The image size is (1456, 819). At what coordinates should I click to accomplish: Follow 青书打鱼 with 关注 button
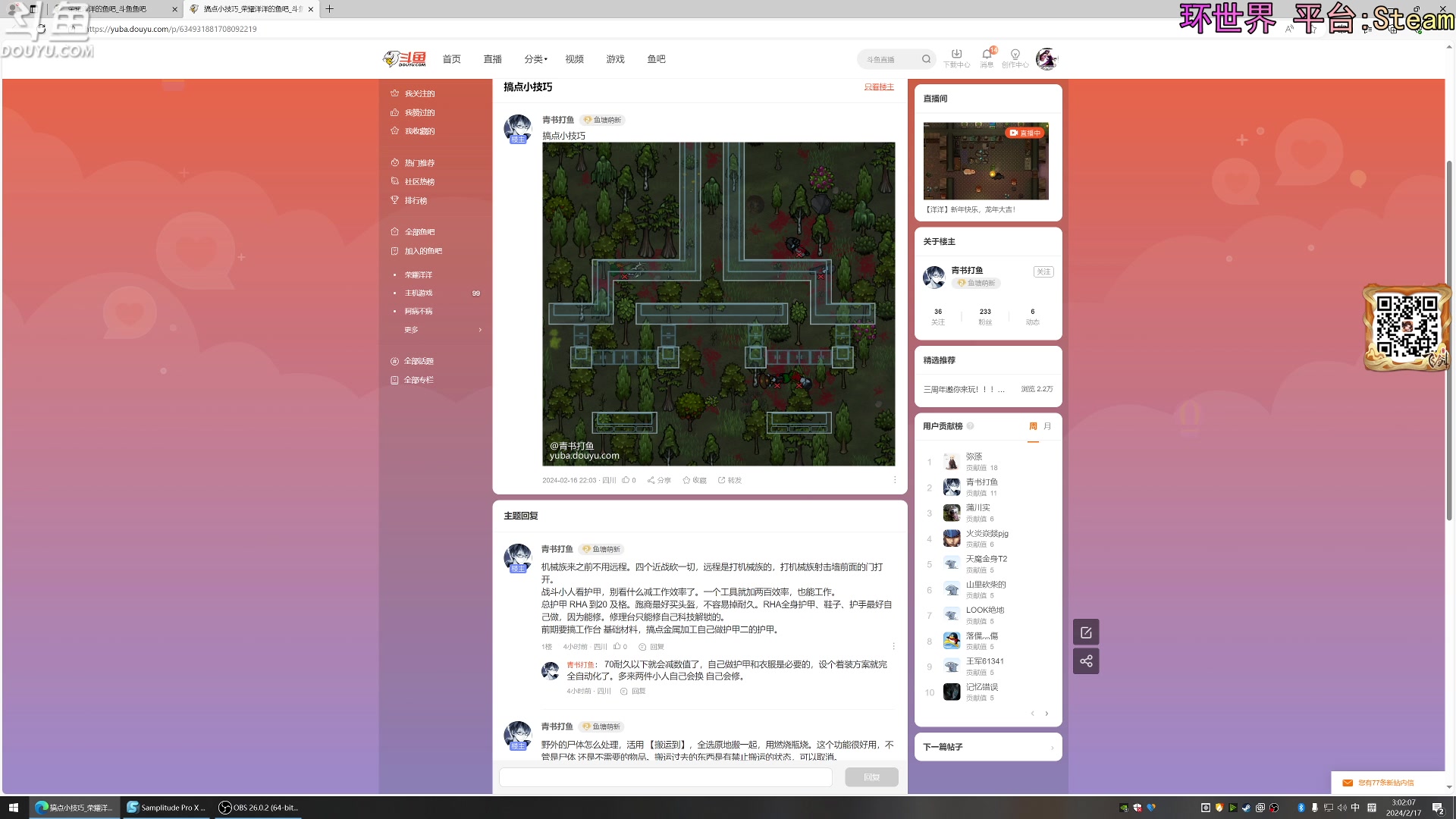pyautogui.click(x=1043, y=271)
